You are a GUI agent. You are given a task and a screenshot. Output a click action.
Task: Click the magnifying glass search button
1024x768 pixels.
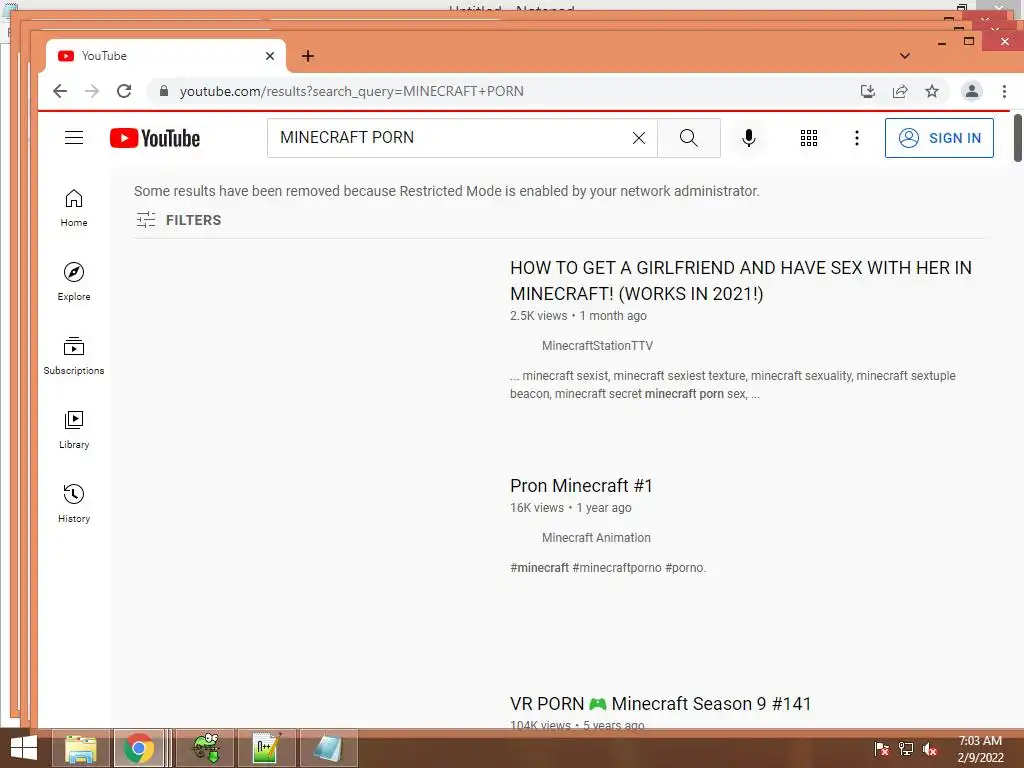(x=688, y=138)
